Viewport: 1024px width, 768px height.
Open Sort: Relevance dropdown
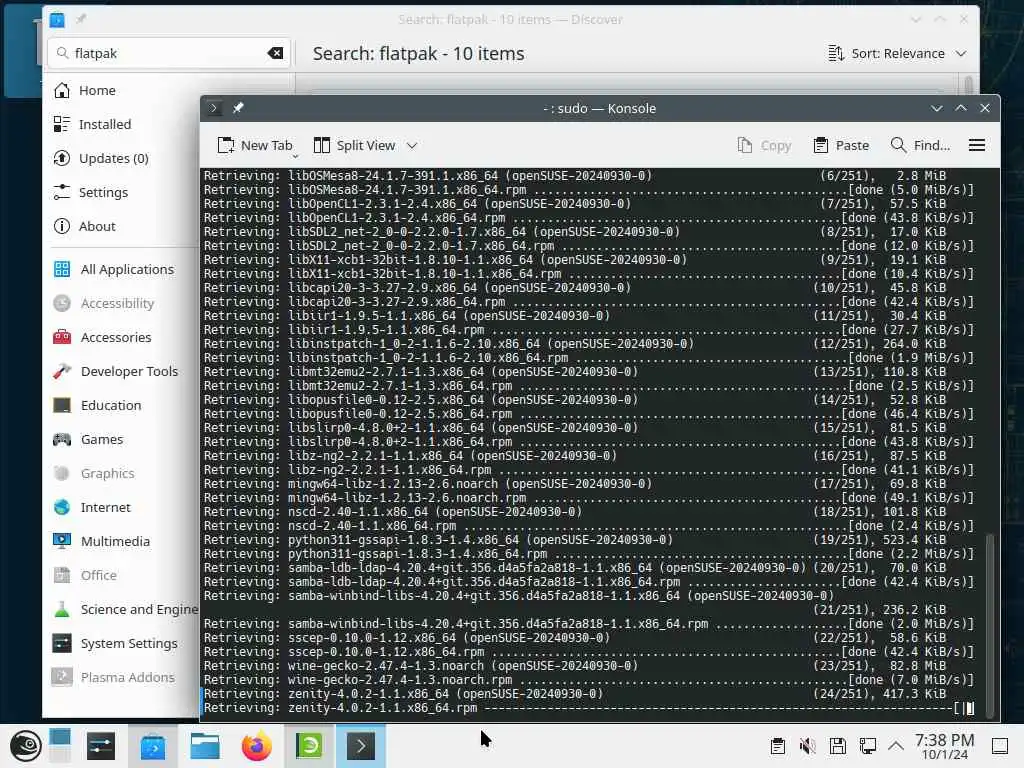pos(897,54)
